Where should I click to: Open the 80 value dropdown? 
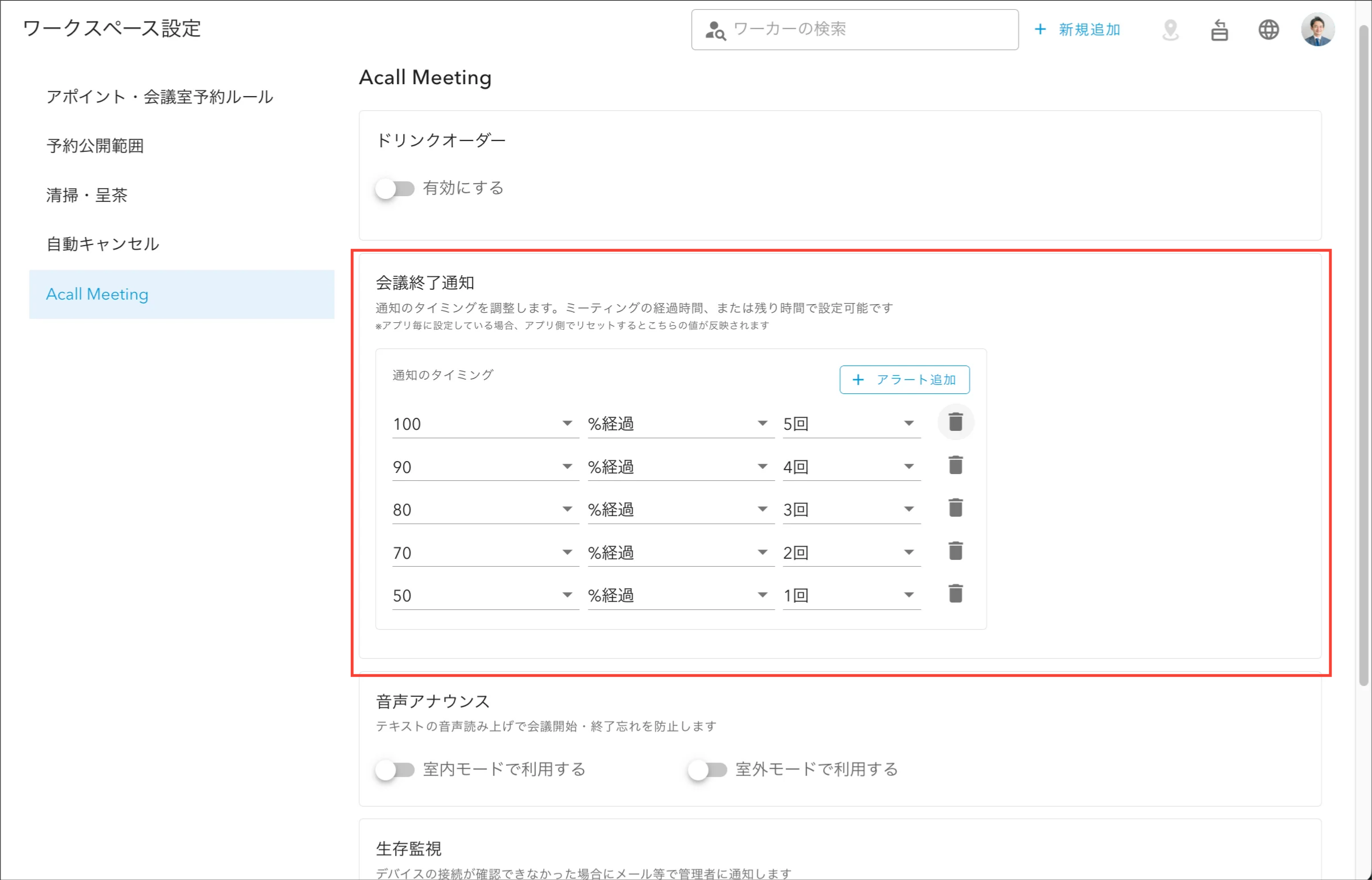pos(485,510)
